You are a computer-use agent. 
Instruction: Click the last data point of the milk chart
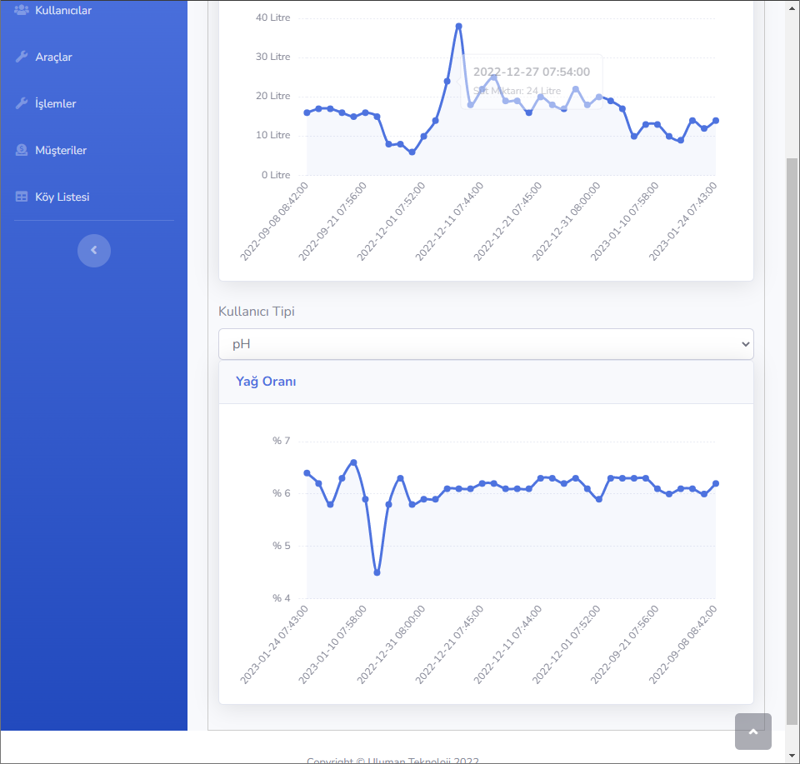click(x=716, y=120)
